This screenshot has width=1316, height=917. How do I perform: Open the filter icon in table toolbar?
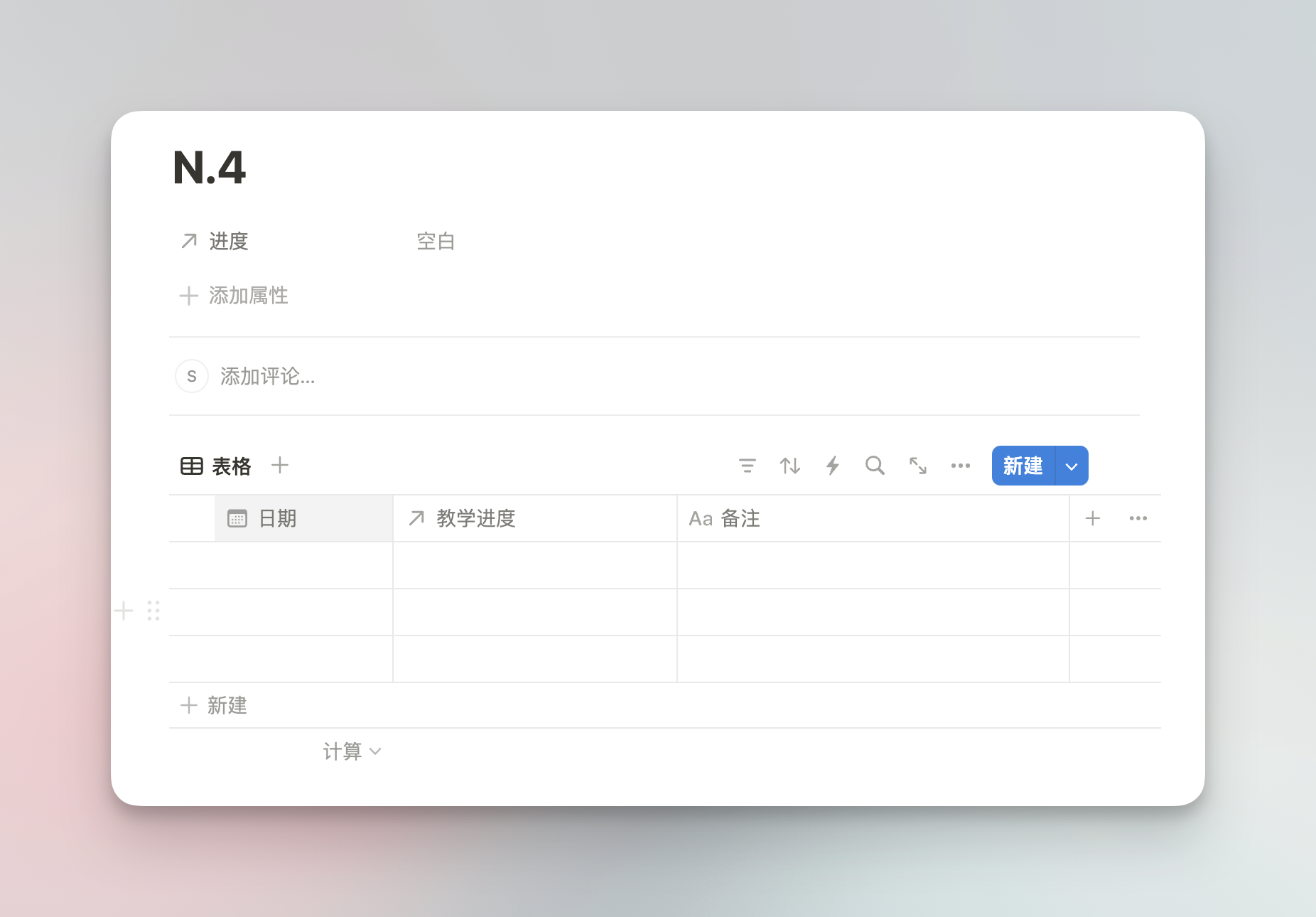747,466
